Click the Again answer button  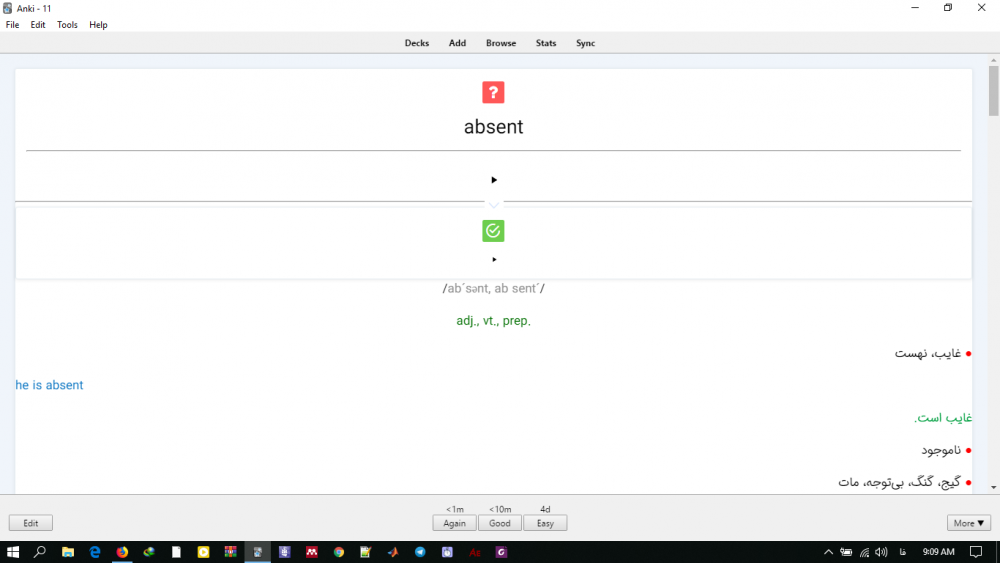tap(454, 523)
